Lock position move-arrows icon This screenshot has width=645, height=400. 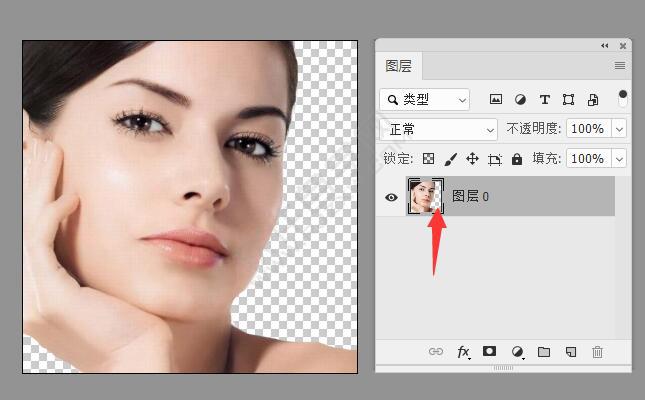click(x=473, y=158)
